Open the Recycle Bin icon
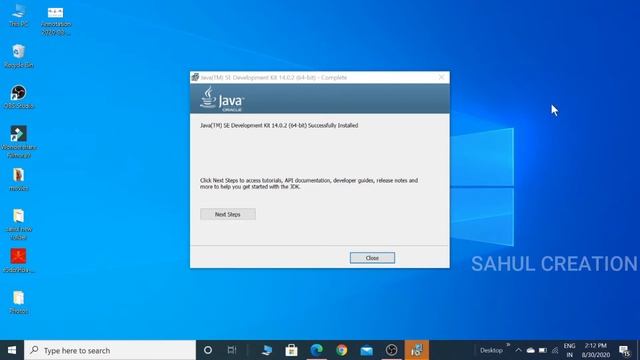 18,56
